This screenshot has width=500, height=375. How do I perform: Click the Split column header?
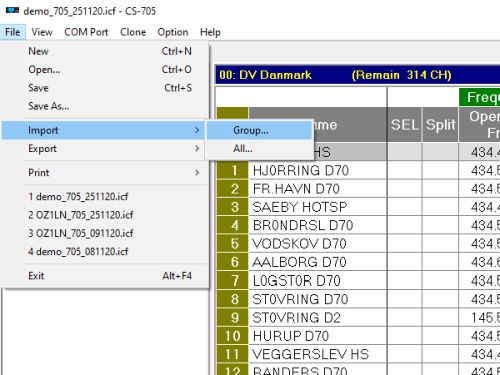click(440, 125)
